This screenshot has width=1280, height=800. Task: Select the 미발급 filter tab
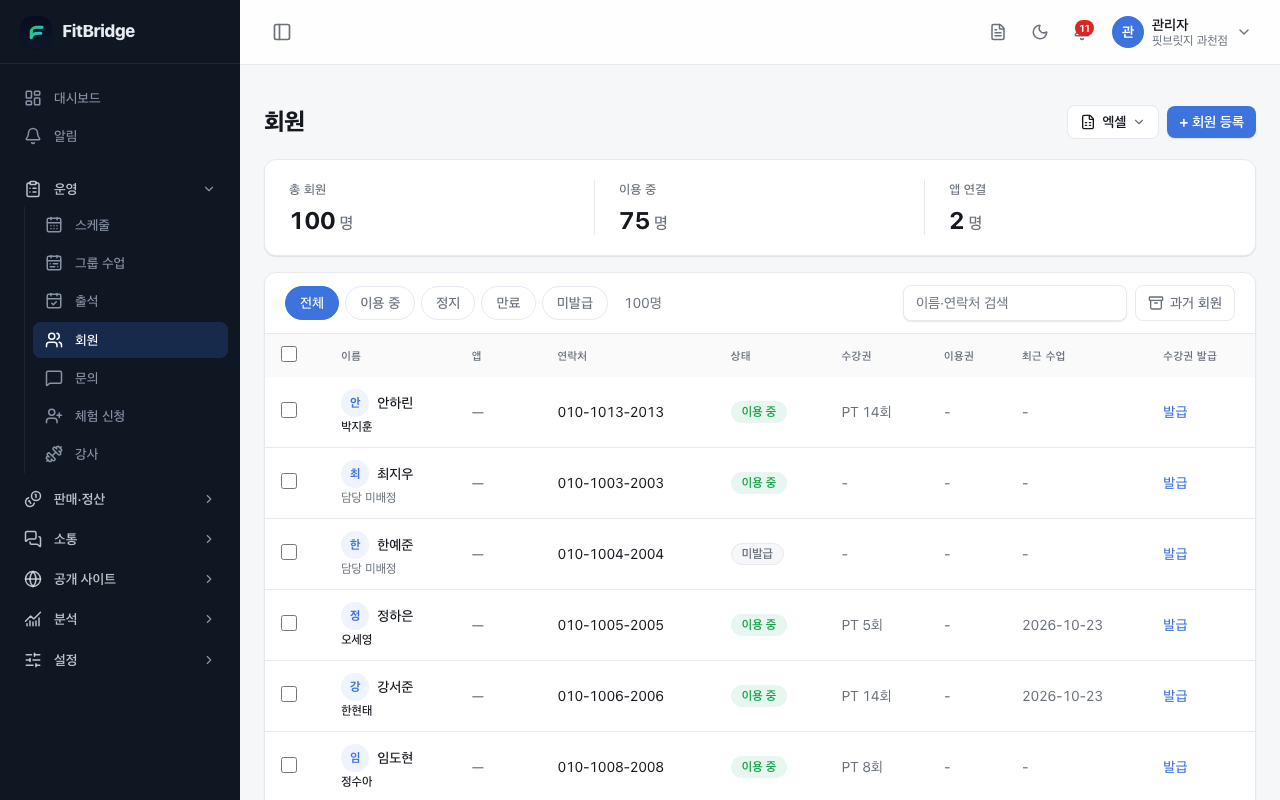575,303
